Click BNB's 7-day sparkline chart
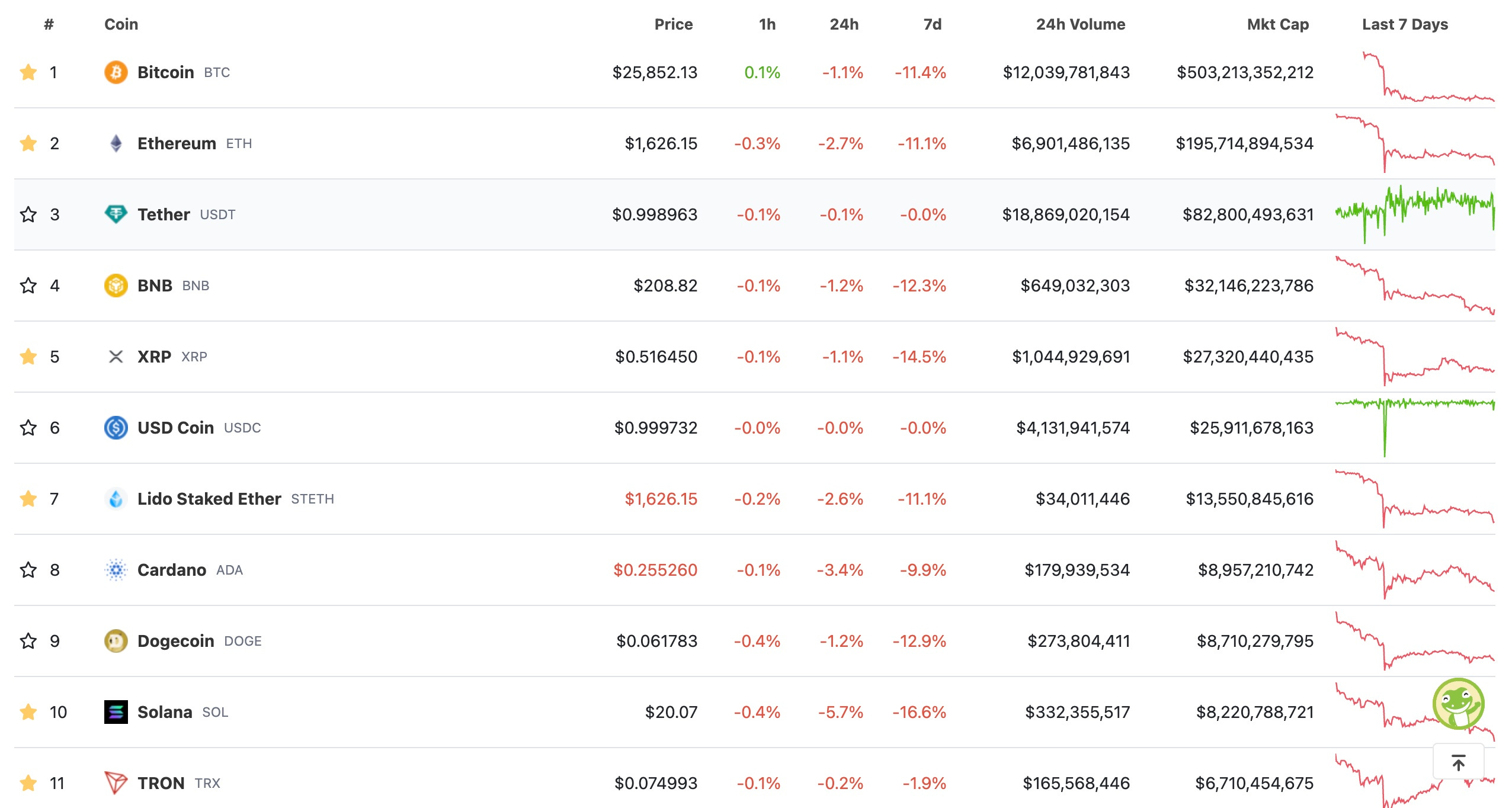Viewport: 1512px width, 808px height. 1415,286
